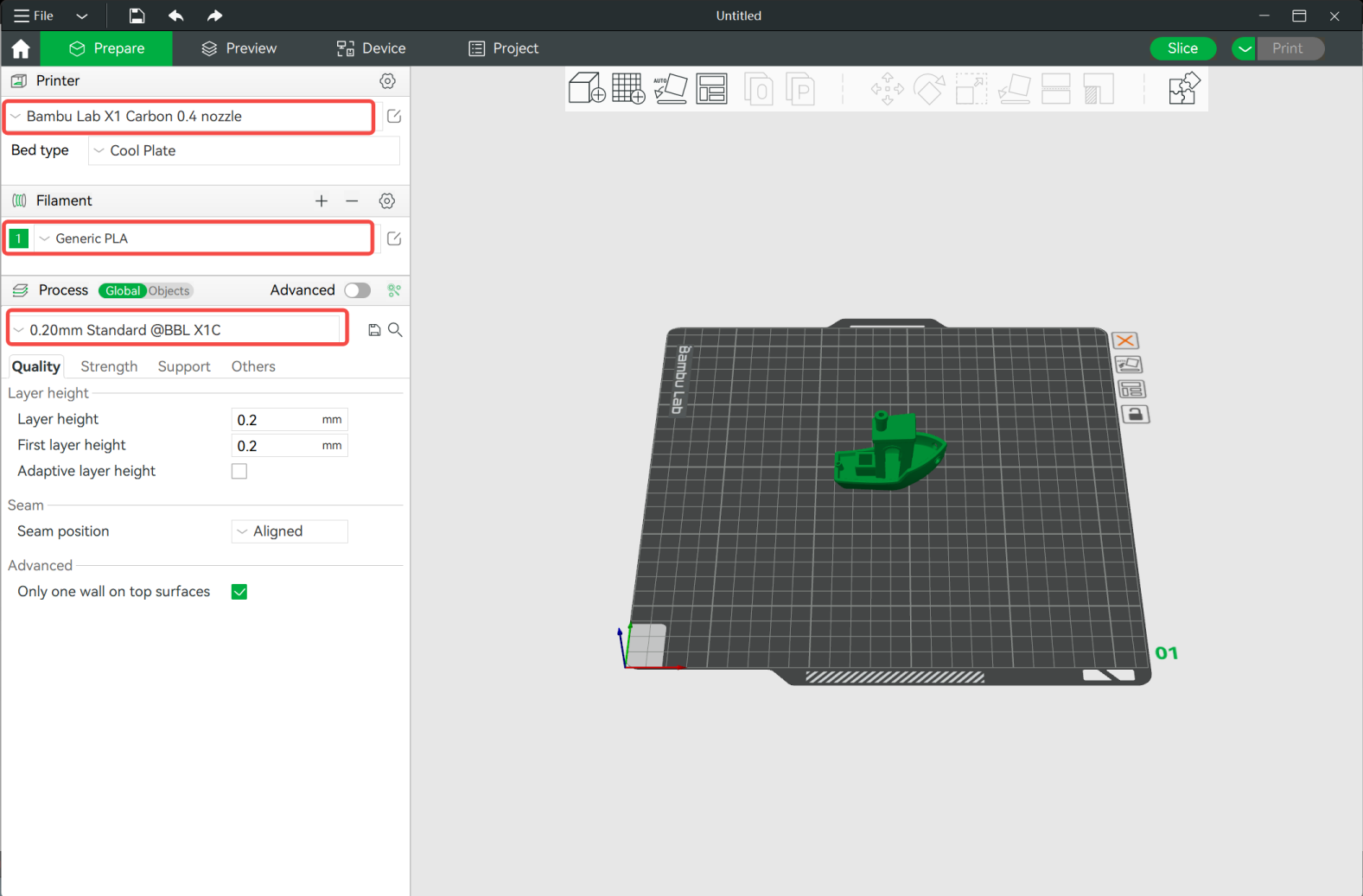
Task: Enable the Adaptive layer height checkbox
Action: point(239,472)
